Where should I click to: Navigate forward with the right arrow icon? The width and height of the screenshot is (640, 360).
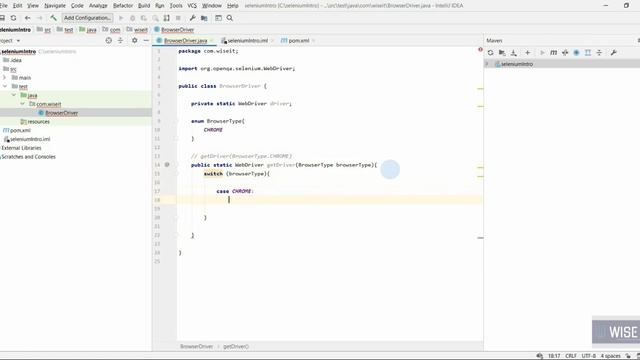[40, 18]
